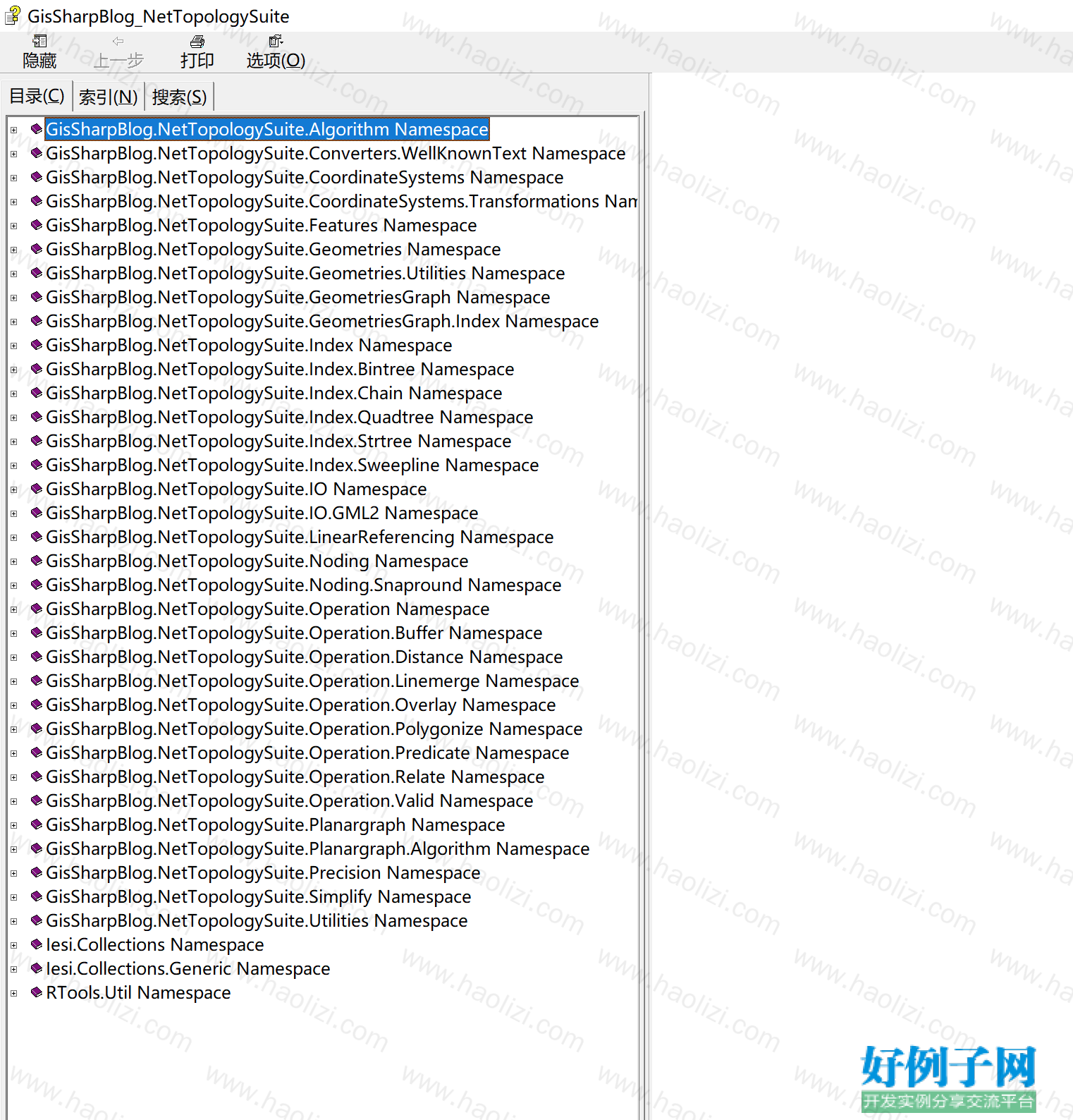
Task: Click the book icon for Operation.Valid Namespace
Action: [37, 801]
